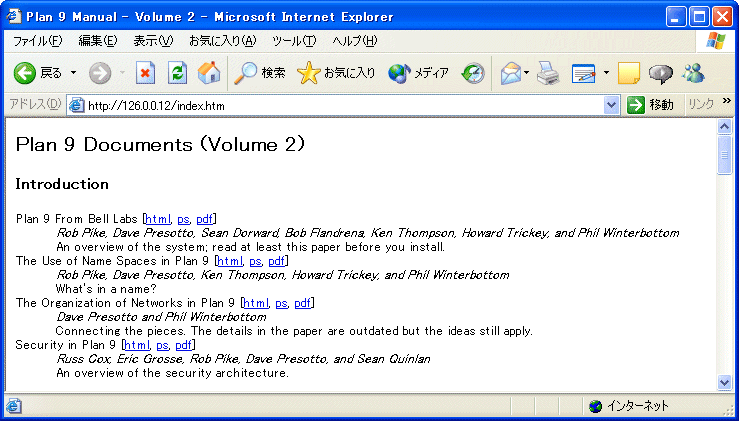Go back with the 戻る button
739x421 pixels.
click(x=38, y=73)
